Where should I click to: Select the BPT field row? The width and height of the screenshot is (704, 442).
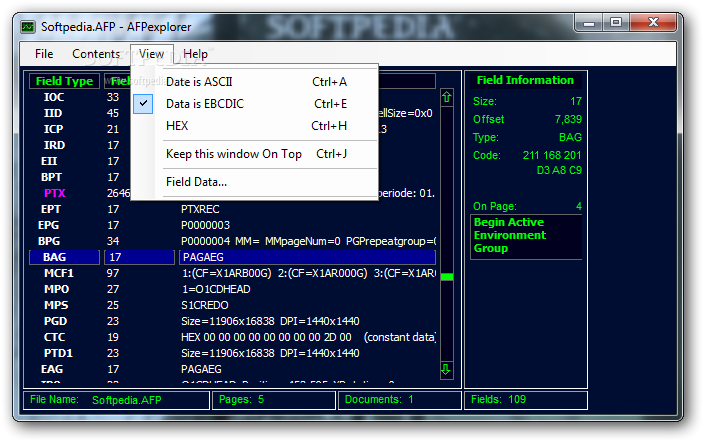tap(232, 177)
